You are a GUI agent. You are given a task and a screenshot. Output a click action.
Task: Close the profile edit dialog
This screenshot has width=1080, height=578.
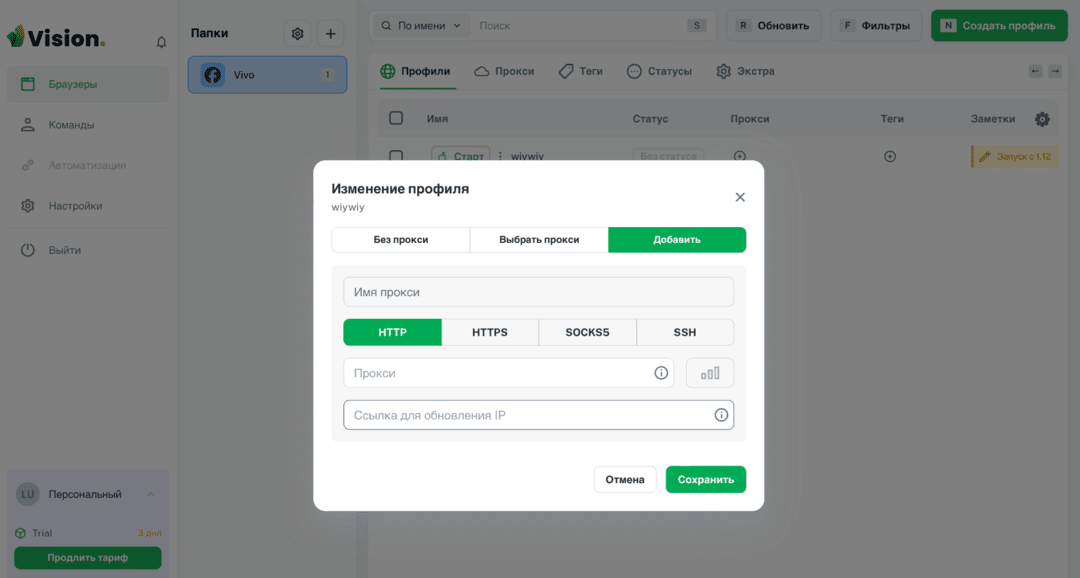(x=740, y=197)
